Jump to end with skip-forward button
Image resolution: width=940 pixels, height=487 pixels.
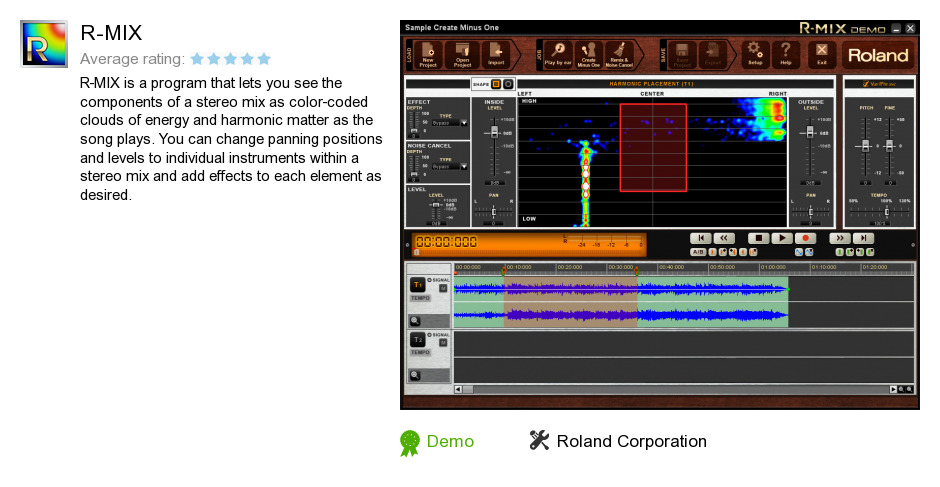point(863,238)
